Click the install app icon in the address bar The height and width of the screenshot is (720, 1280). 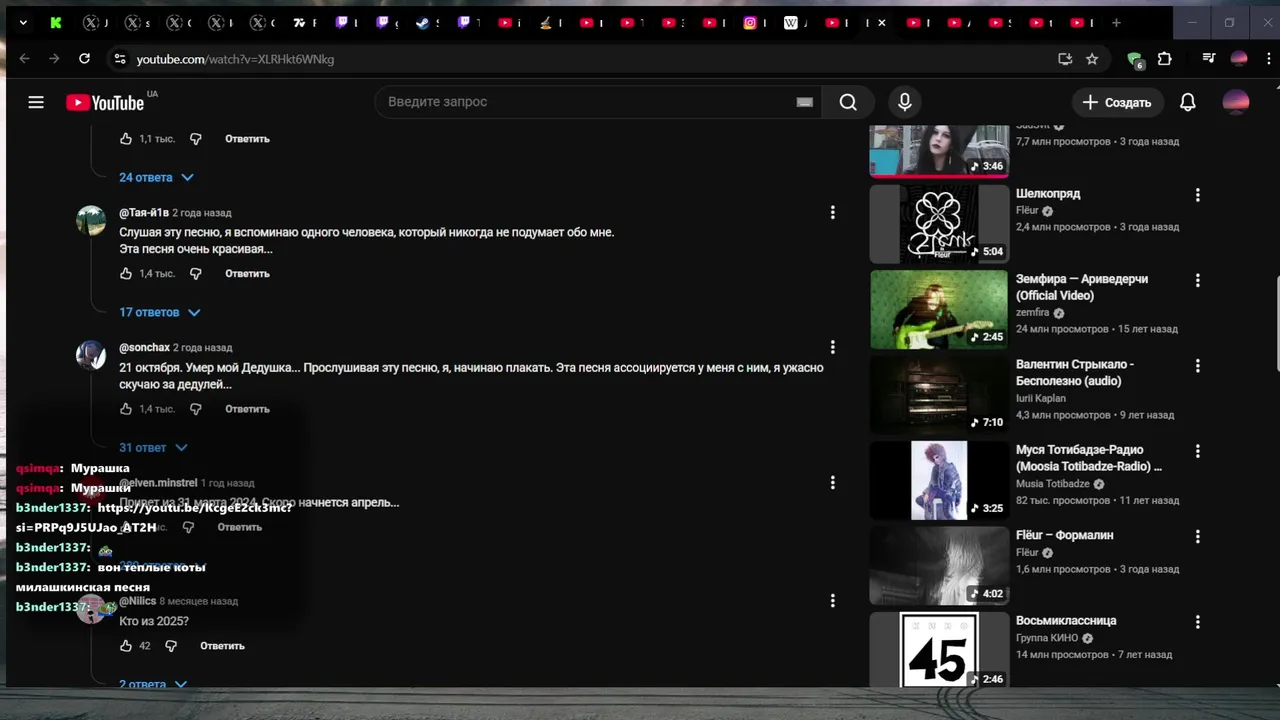point(1065,59)
